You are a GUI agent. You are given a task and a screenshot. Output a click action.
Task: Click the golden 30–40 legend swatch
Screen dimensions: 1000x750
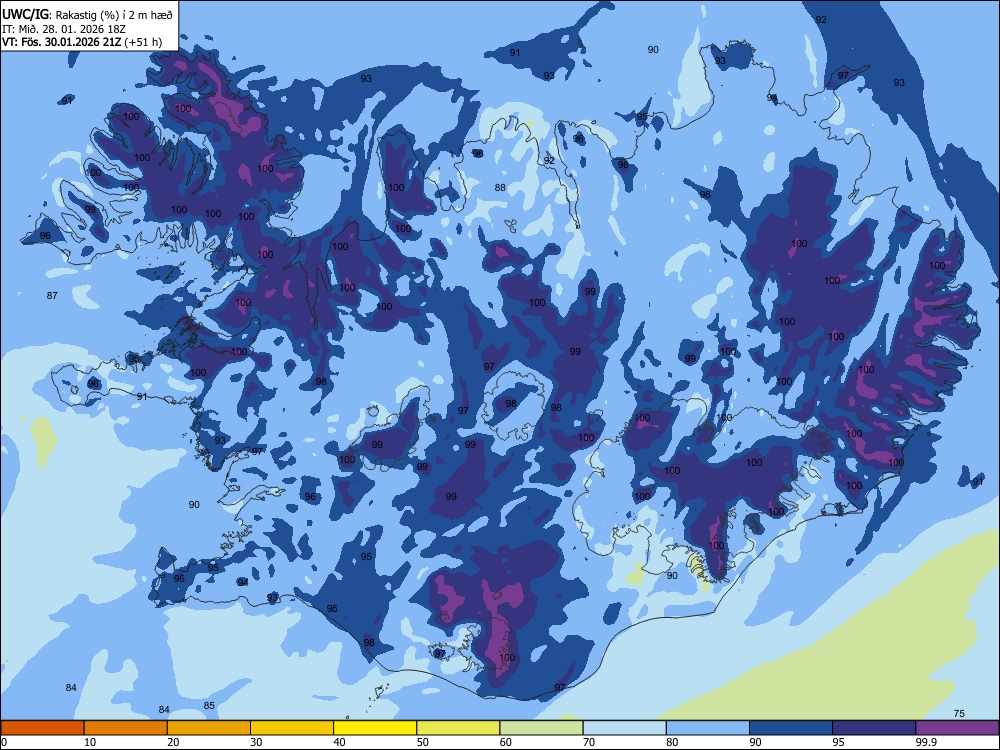click(x=292, y=728)
